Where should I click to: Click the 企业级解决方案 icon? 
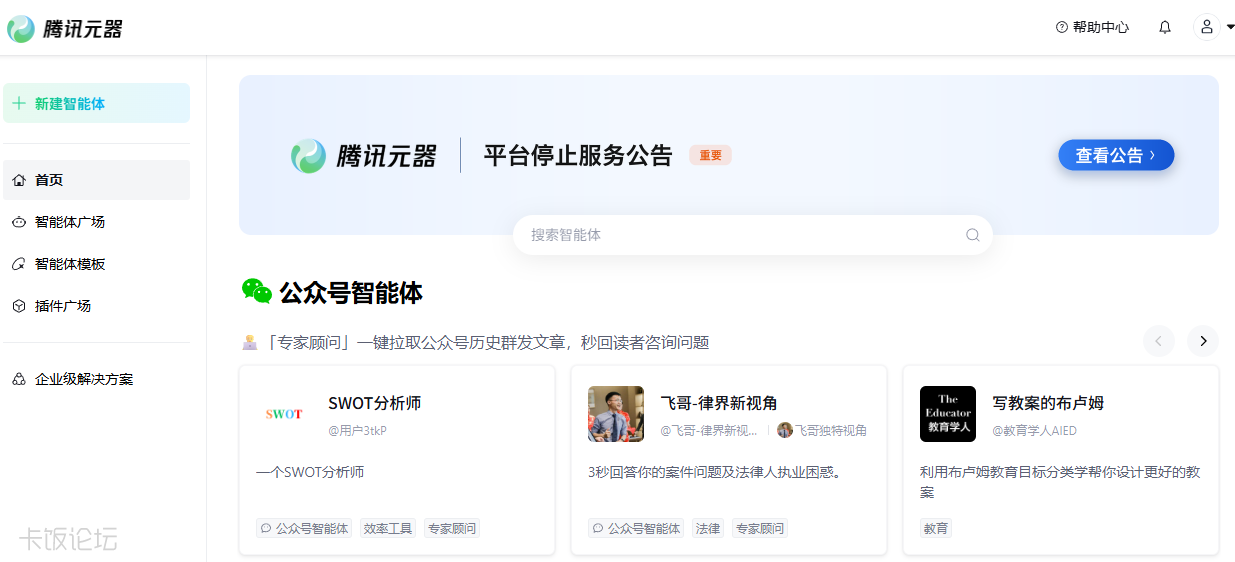[19, 379]
